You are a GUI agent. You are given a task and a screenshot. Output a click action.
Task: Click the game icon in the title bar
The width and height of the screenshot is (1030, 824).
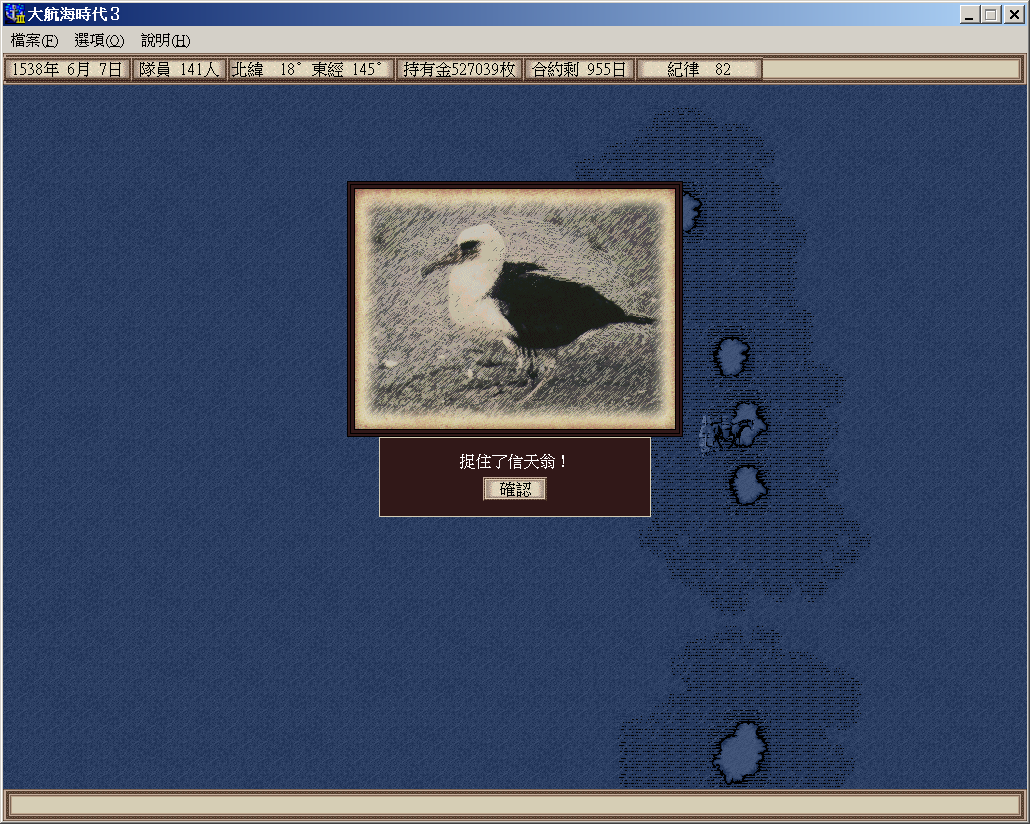pos(14,14)
